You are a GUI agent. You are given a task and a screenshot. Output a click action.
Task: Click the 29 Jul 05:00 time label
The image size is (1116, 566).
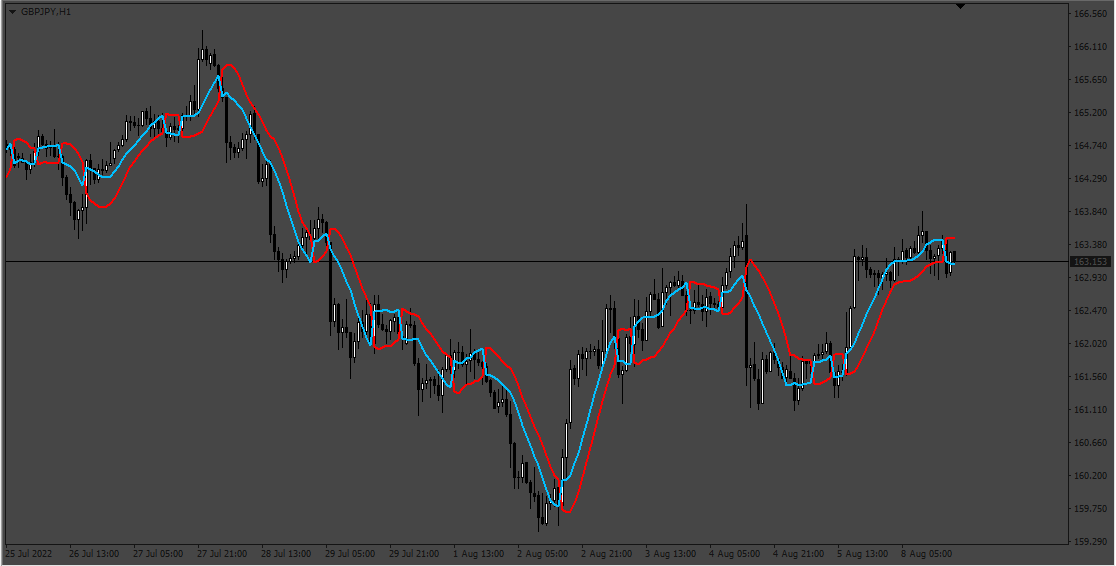[350, 554]
